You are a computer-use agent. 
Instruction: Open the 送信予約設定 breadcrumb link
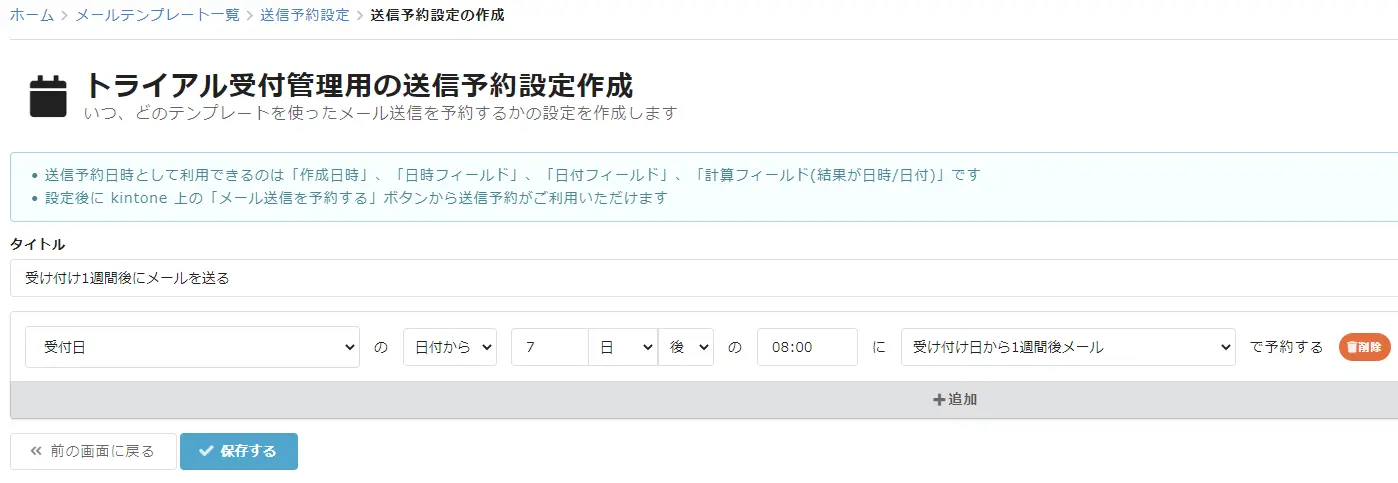(305, 15)
